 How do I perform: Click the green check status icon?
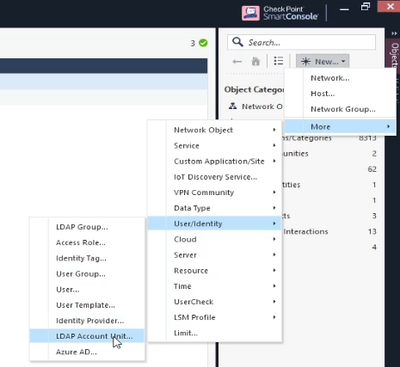203,43
